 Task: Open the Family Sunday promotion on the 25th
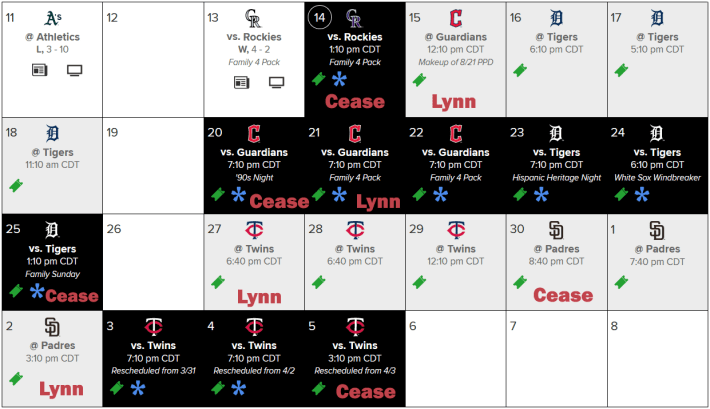tap(53, 274)
